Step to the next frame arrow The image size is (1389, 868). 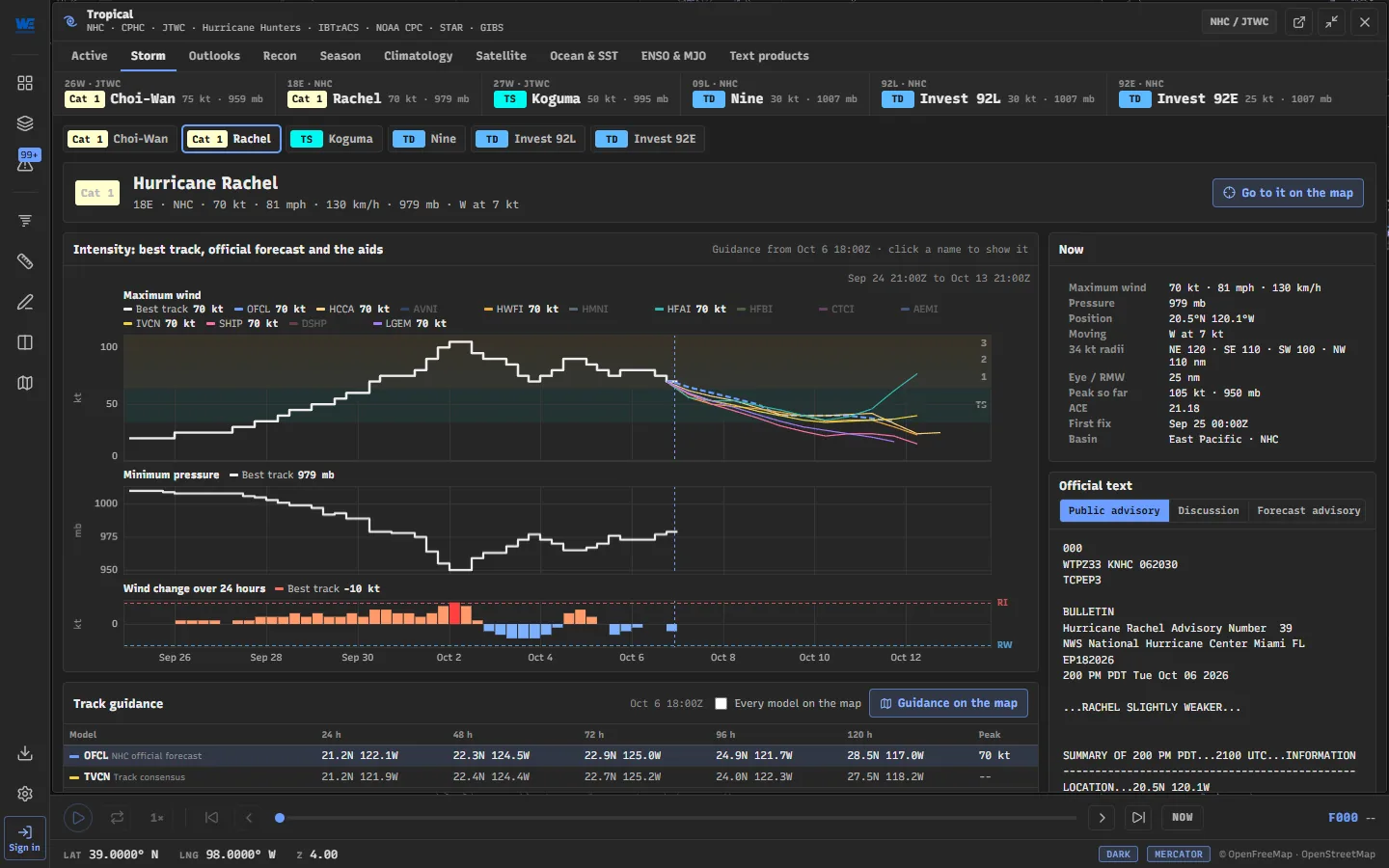(x=1102, y=818)
